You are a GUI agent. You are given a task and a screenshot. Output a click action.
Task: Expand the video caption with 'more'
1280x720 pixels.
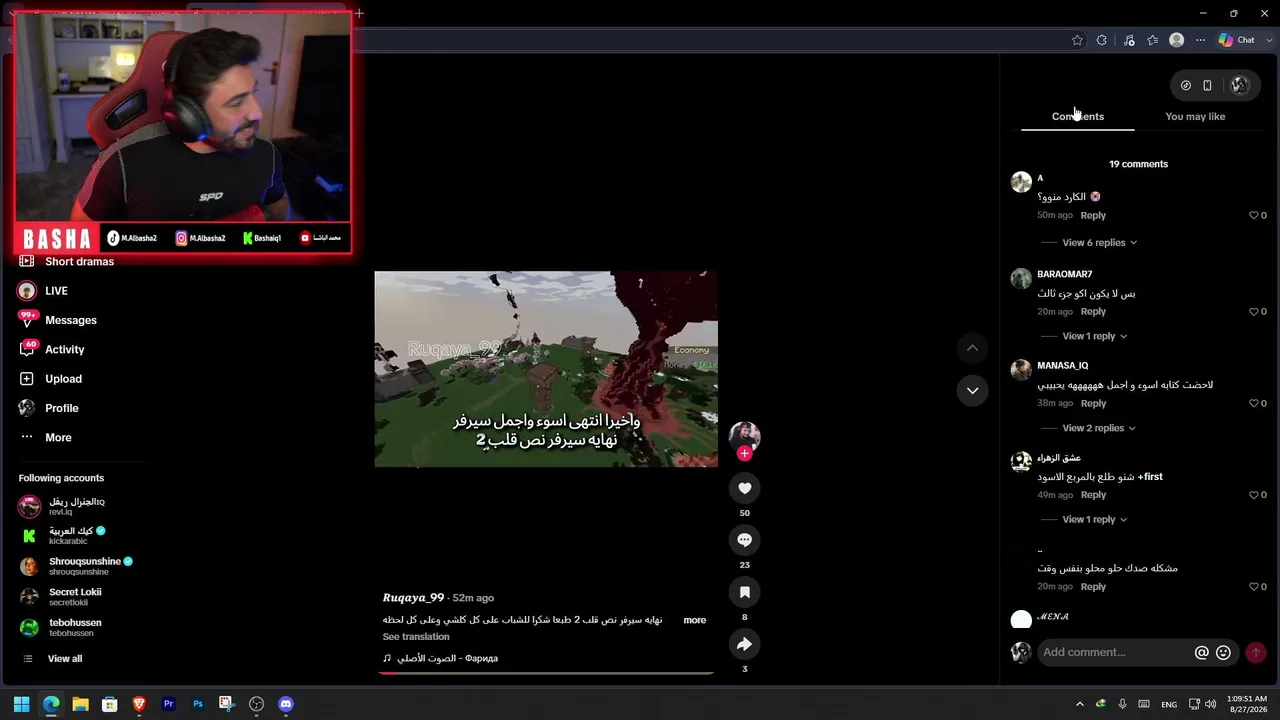pos(694,620)
